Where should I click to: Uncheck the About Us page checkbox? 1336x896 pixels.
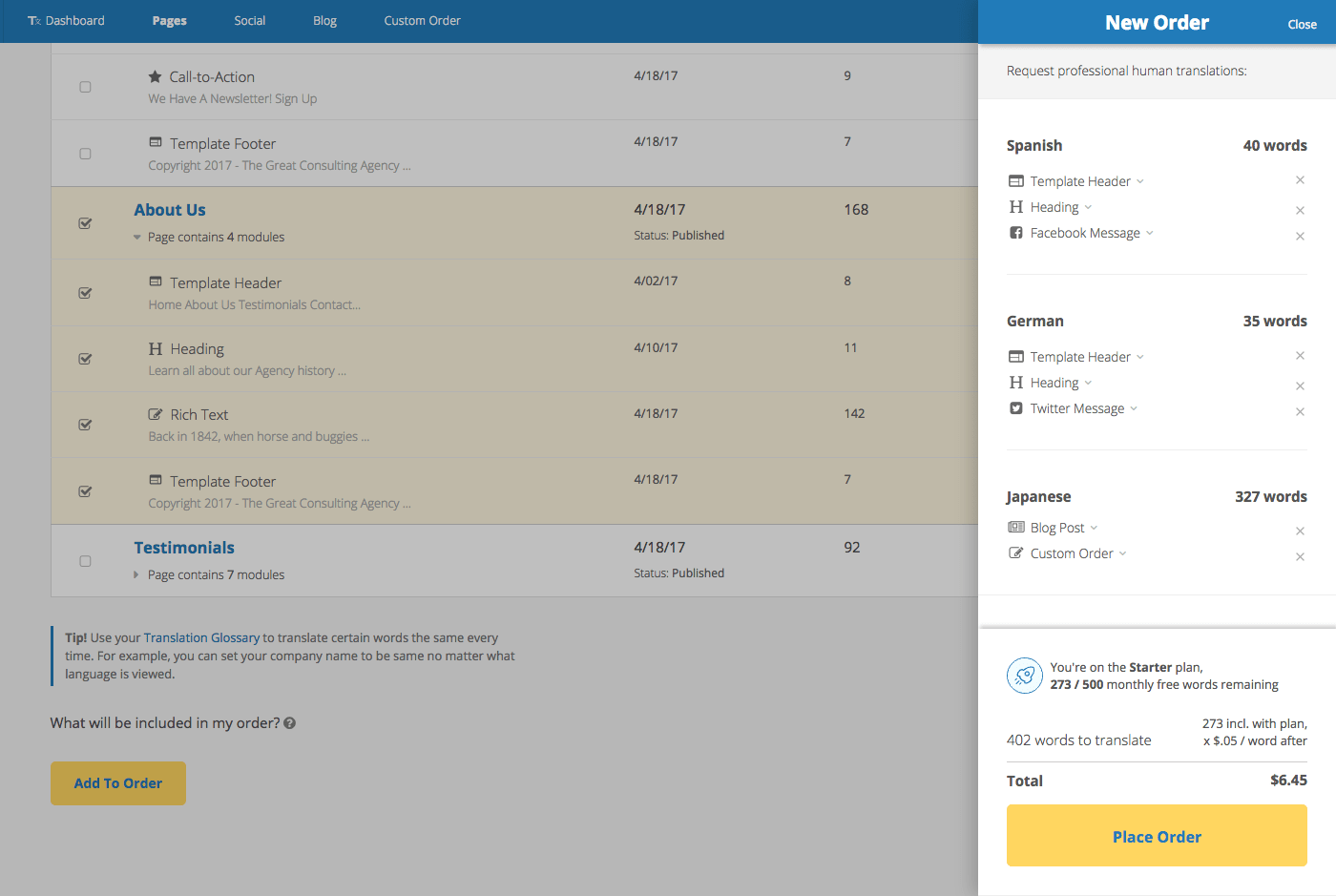85,223
